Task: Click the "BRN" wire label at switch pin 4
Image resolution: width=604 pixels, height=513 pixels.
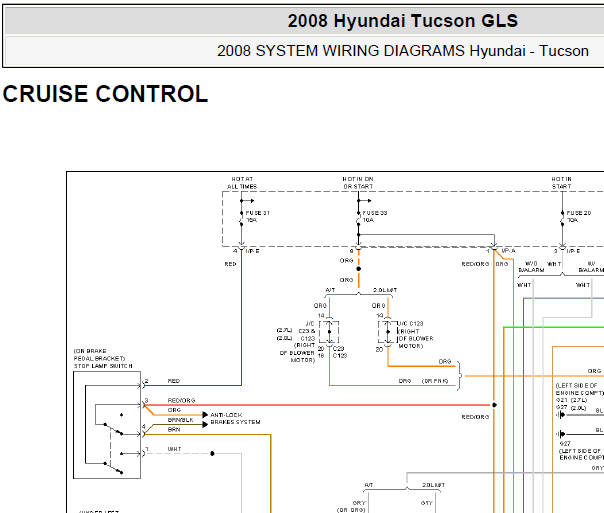Action: [x=174, y=429]
